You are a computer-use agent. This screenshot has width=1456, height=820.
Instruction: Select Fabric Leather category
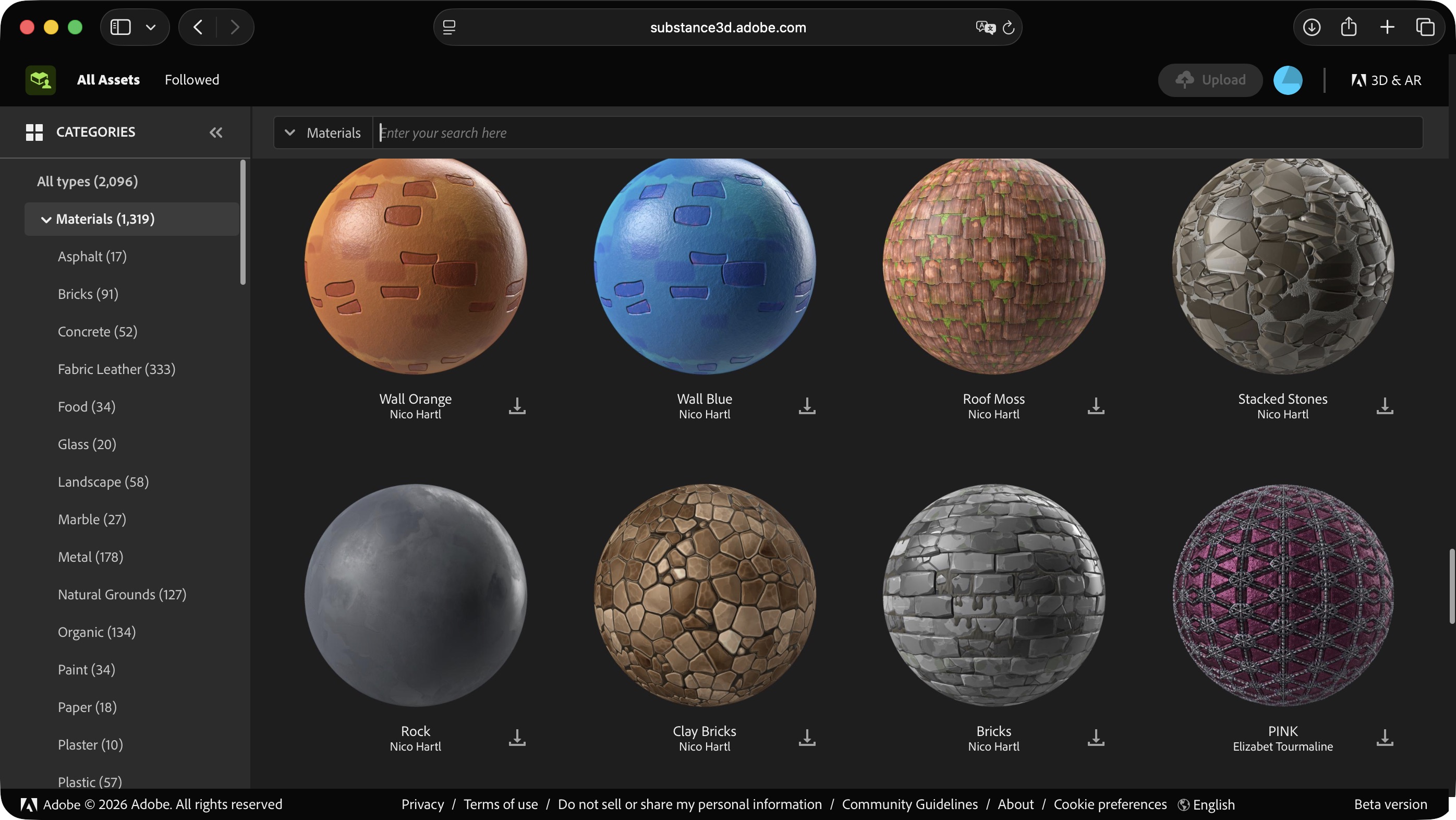[x=116, y=369]
